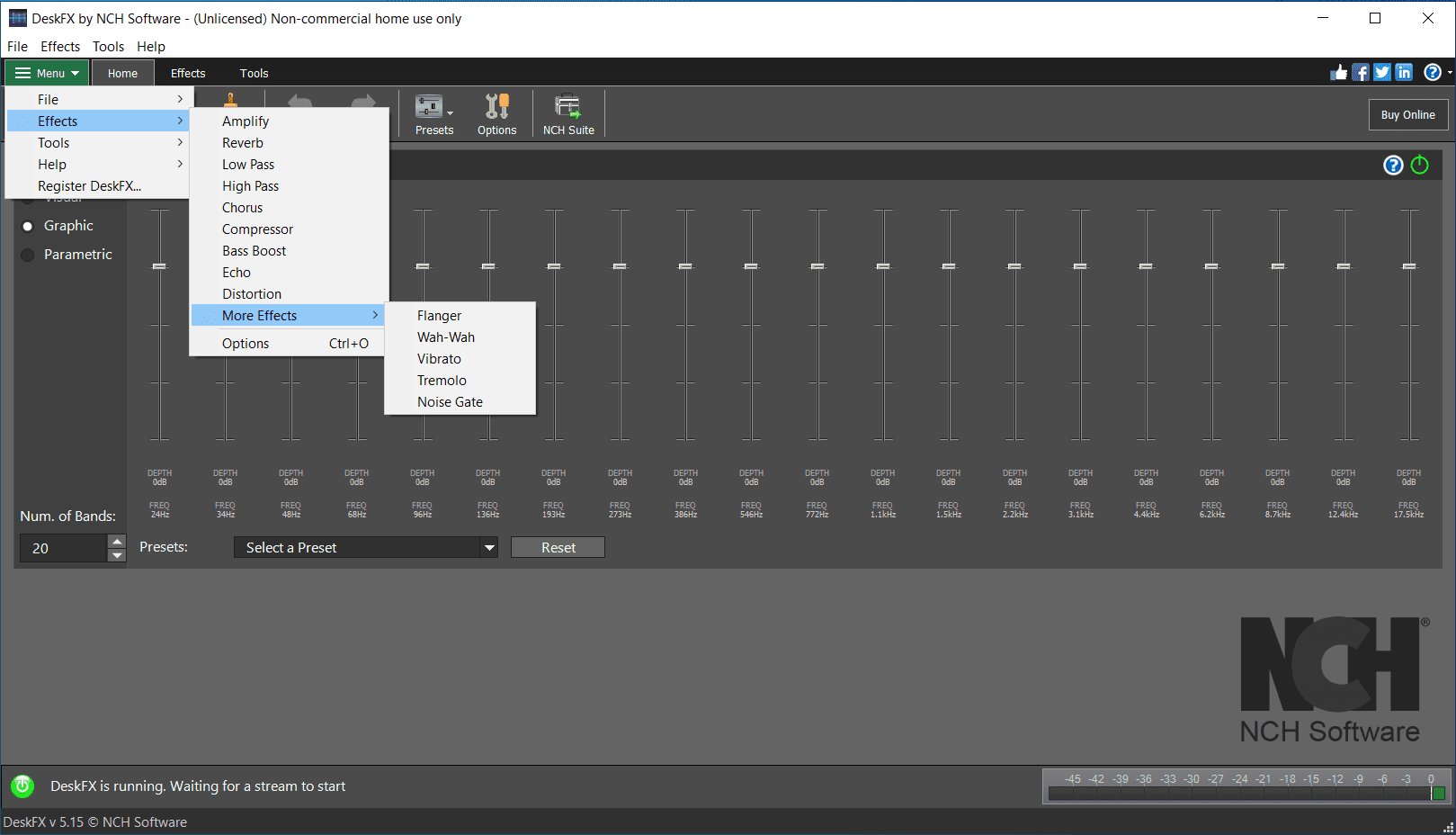Open the Help menu in the menu bar
Viewport: 1456px width, 835px height.
(151, 47)
